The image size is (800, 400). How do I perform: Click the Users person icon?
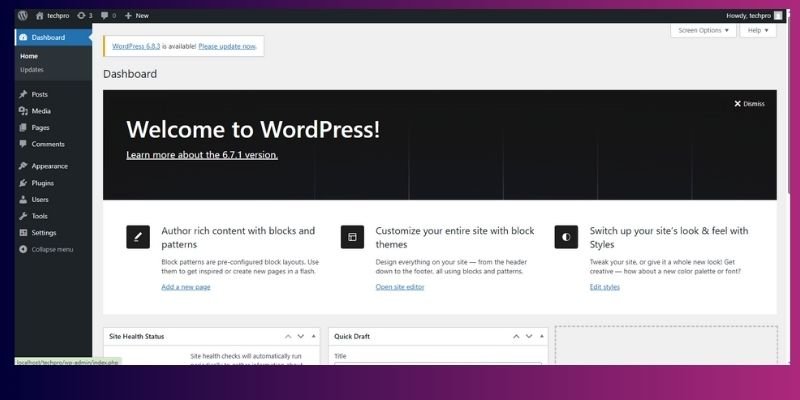click(23, 199)
